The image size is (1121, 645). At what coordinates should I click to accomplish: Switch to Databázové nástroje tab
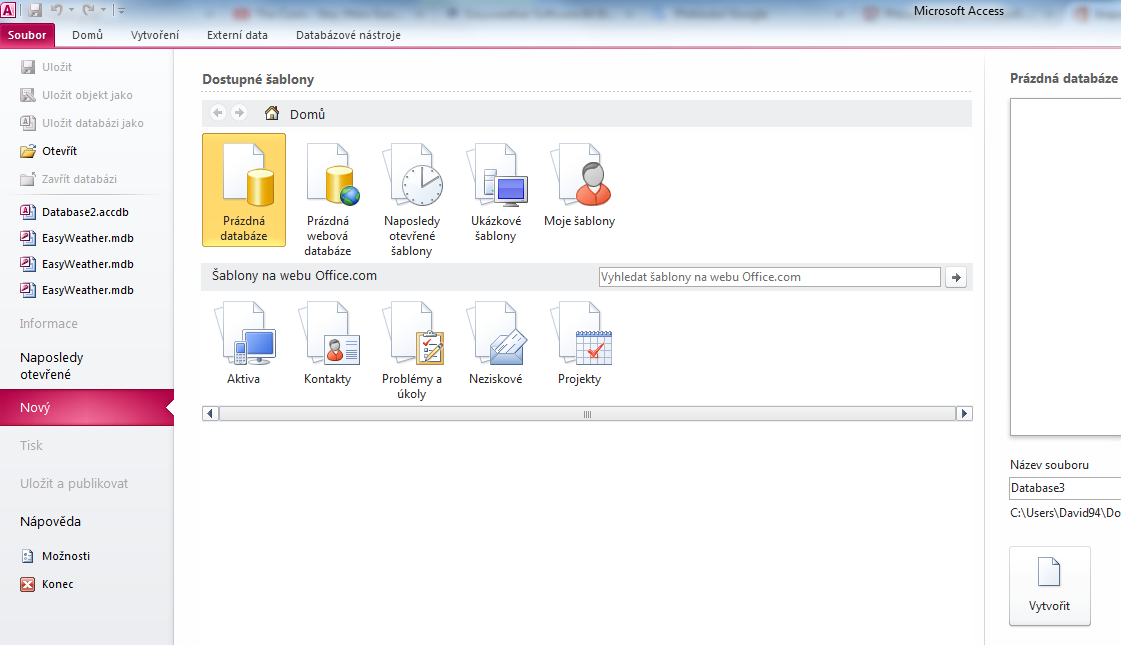tap(348, 35)
